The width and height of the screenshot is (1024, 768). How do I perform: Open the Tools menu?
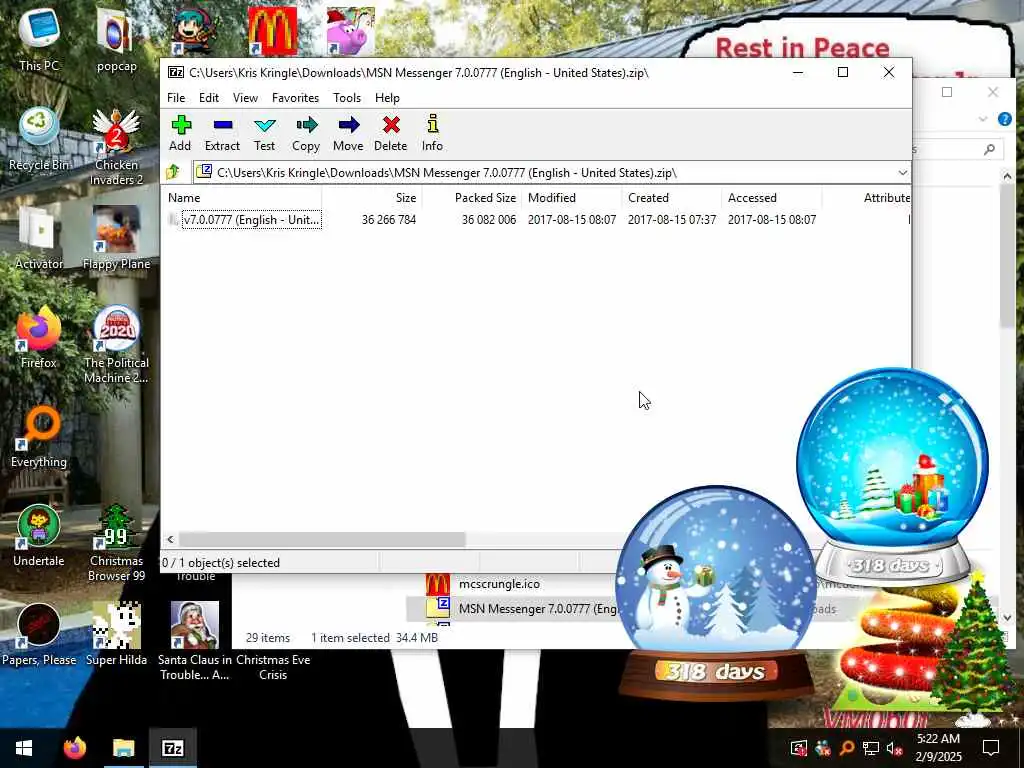pyautogui.click(x=347, y=98)
